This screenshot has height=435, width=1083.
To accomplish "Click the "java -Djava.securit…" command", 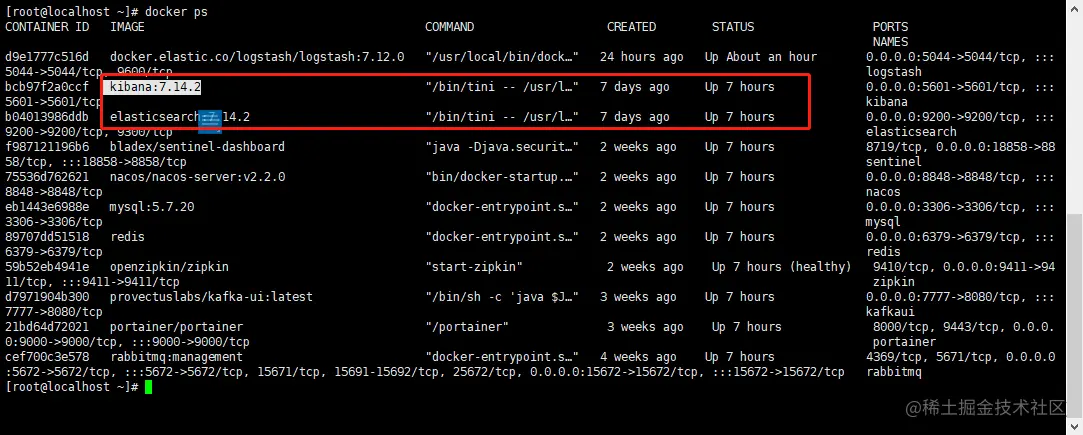I will (502, 147).
